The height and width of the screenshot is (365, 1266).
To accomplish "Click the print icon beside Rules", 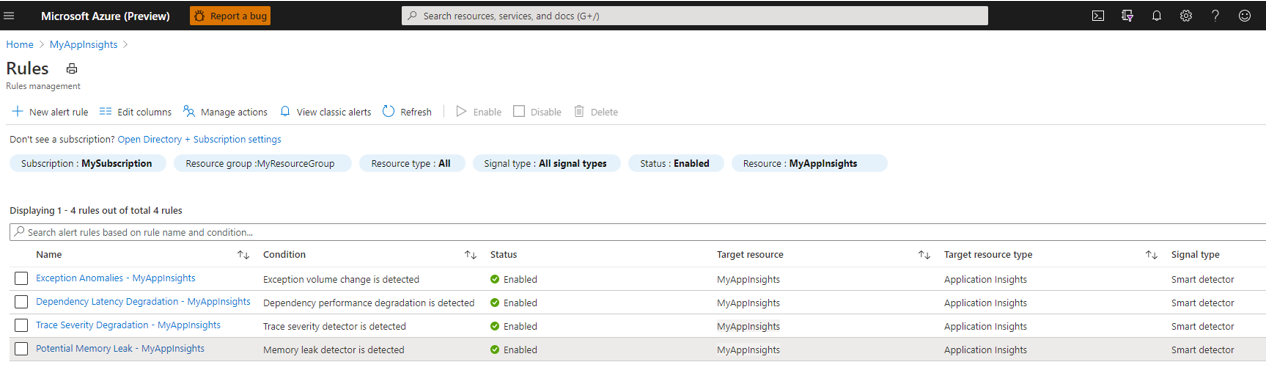I will pos(71,69).
